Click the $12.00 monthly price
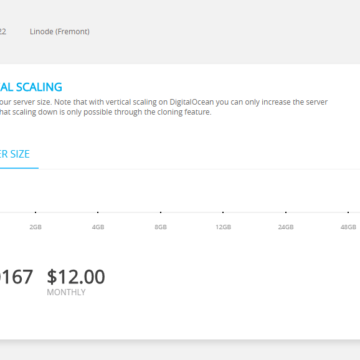The width and height of the screenshot is (360, 360). coord(76,277)
